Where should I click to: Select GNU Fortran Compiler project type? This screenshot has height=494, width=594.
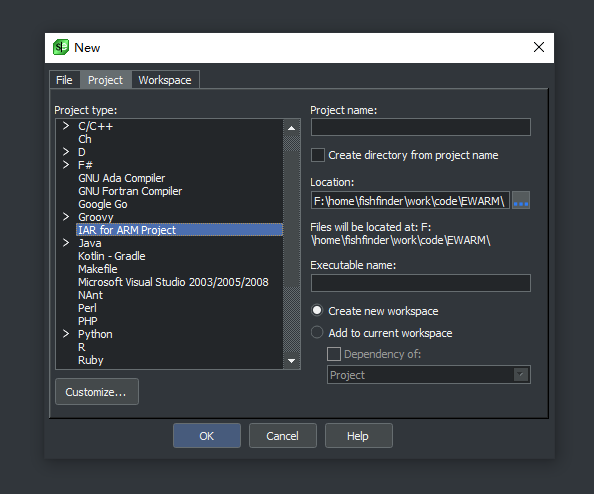click(130, 191)
